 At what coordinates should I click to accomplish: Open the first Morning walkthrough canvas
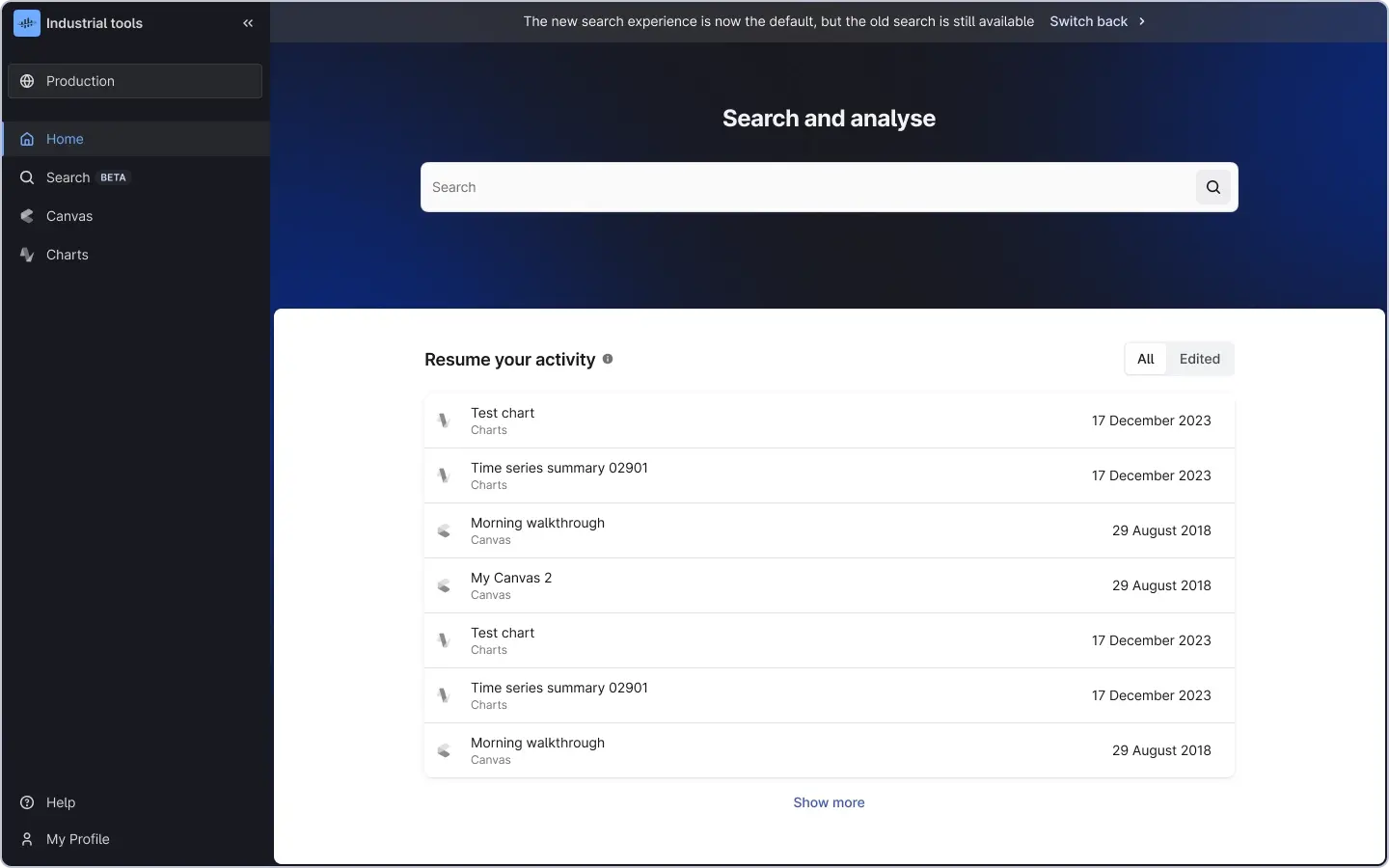coord(830,530)
